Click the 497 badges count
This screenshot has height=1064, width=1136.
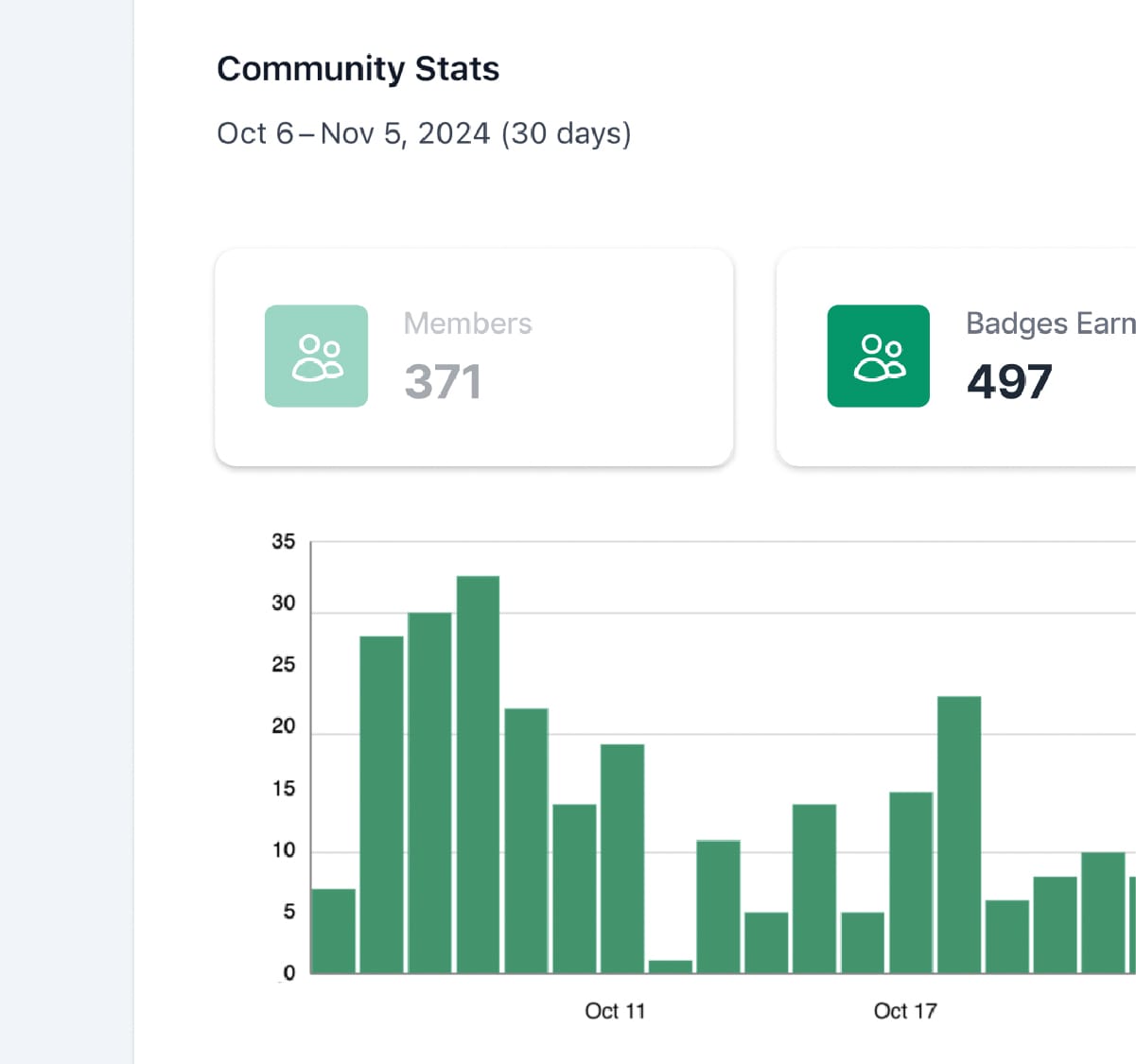(x=1008, y=382)
